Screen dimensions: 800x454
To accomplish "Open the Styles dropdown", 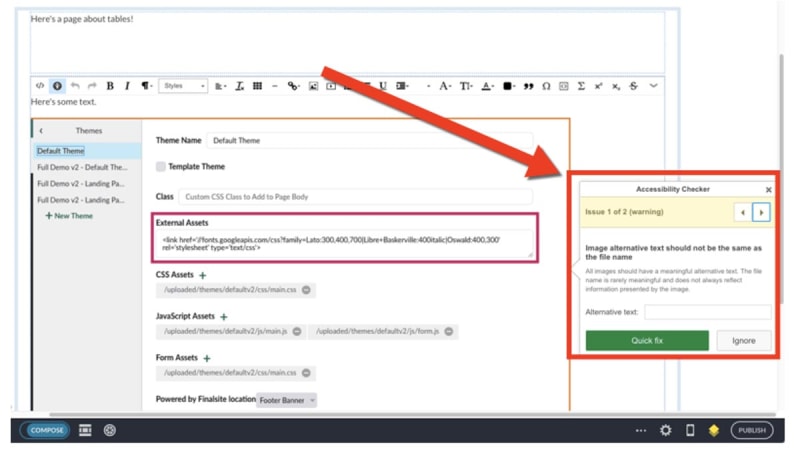I will point(183,86).
